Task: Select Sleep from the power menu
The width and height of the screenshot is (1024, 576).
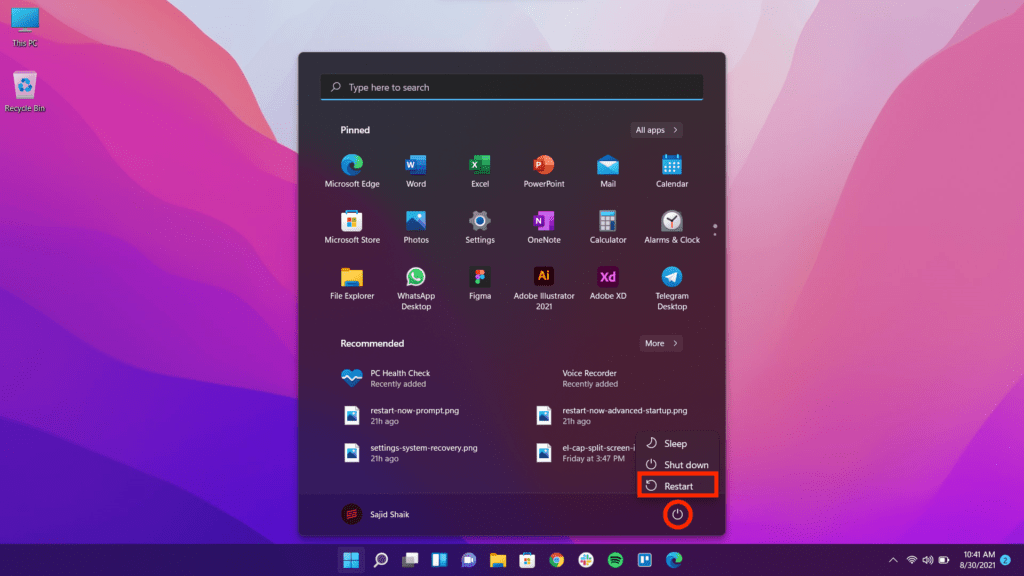Action: click(x=677, y=443)
